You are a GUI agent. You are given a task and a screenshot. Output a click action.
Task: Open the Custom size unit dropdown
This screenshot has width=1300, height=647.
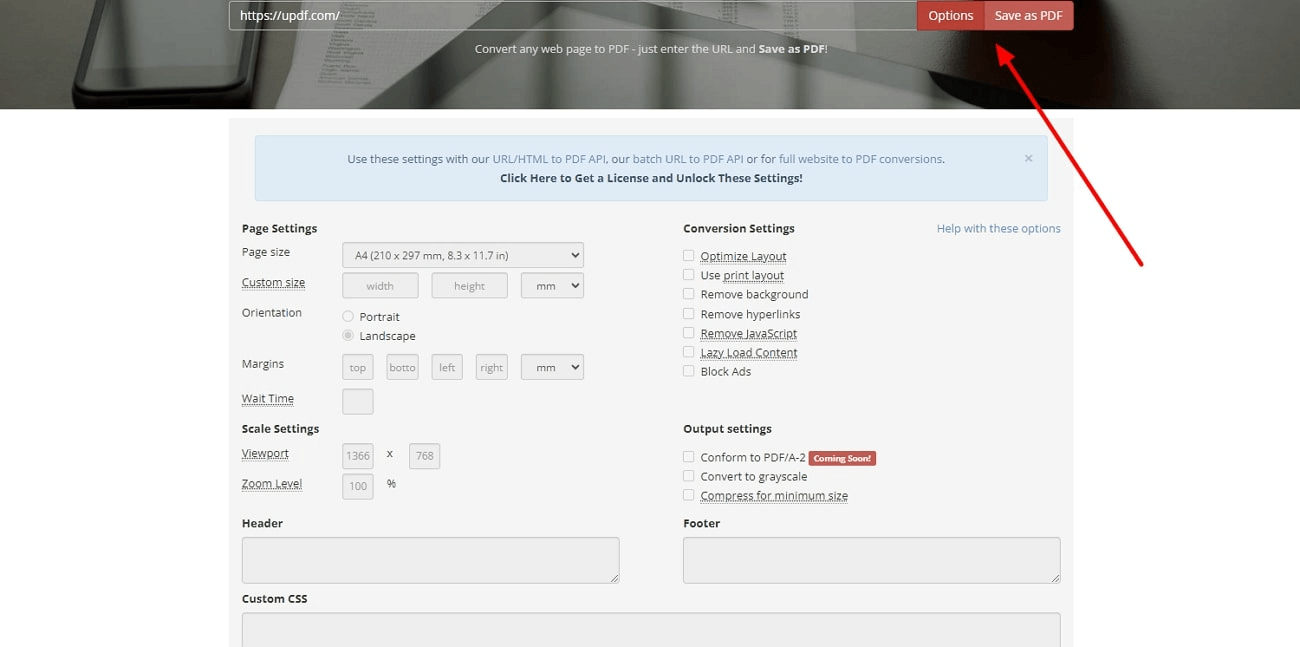[552, 285]
